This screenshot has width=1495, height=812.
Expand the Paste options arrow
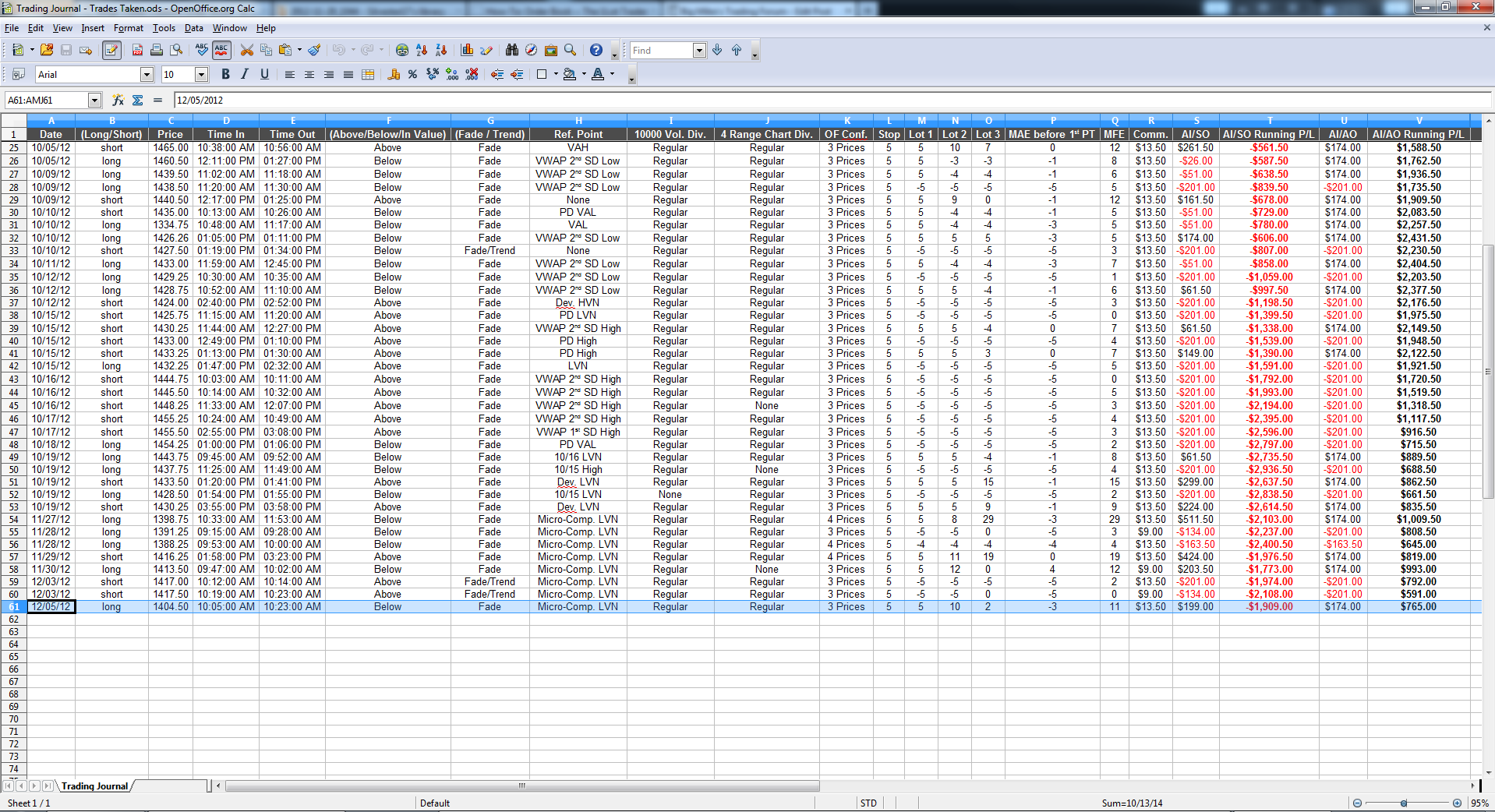(299, 50)
